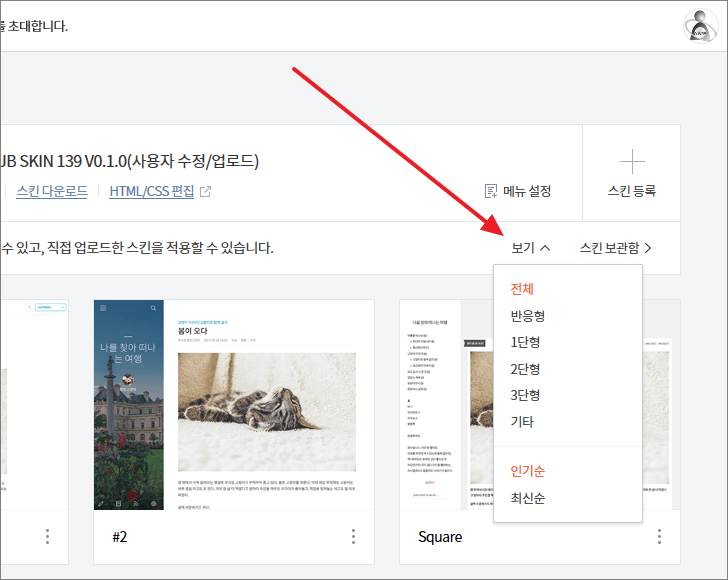Open more options for Square skin
The width and height of the screenshot is (728, 580).
[x=659, y=536]
